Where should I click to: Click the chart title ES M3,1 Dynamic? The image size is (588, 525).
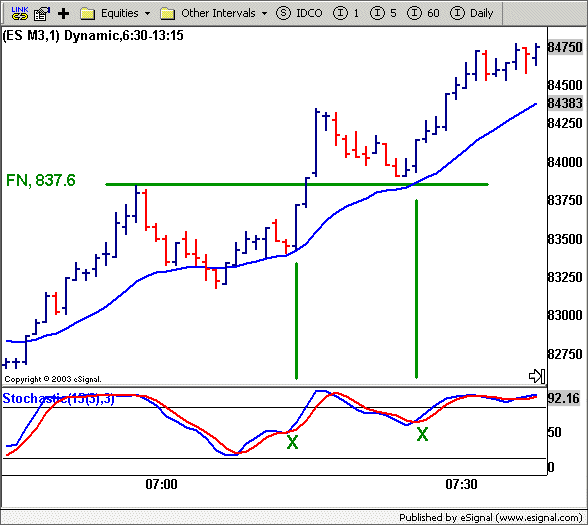coord(93,36)
